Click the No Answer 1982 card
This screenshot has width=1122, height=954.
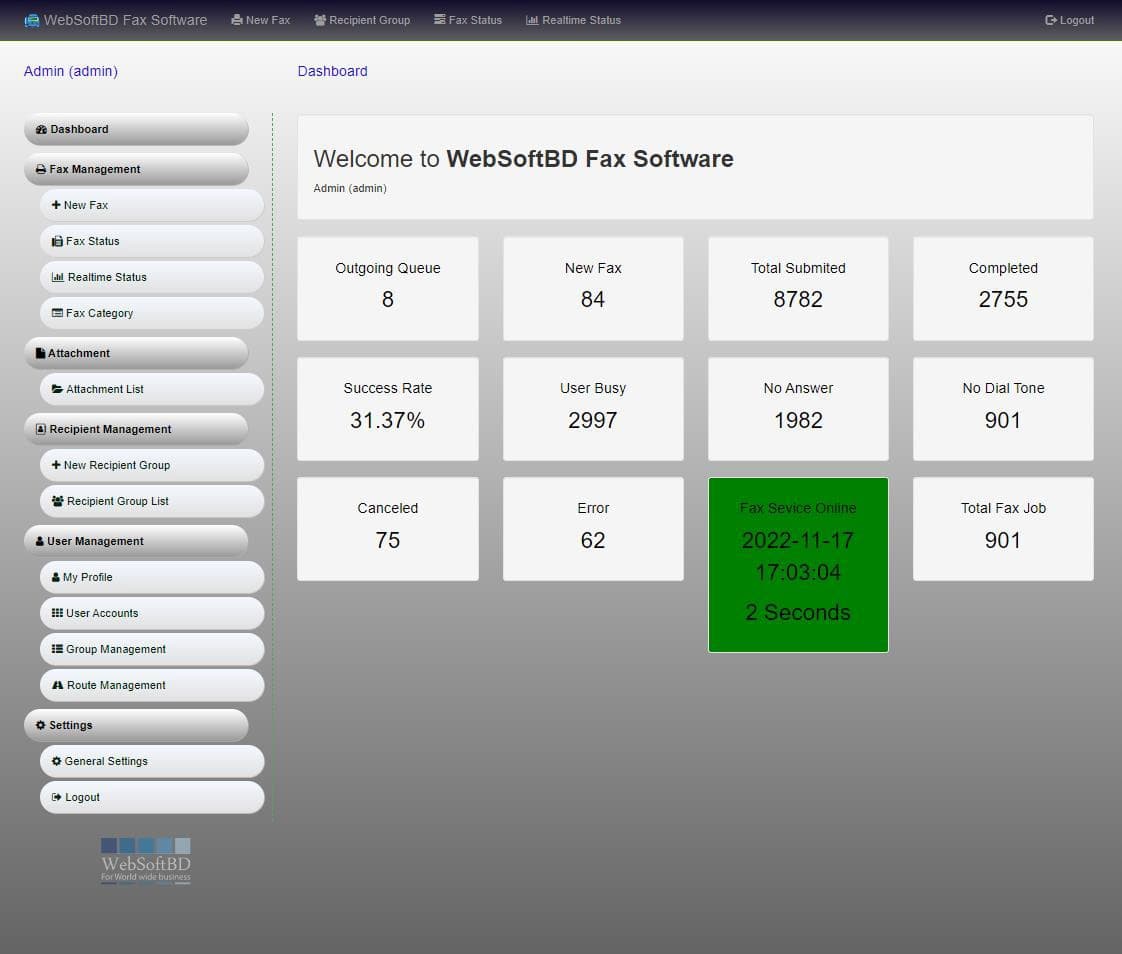(798, 409)
